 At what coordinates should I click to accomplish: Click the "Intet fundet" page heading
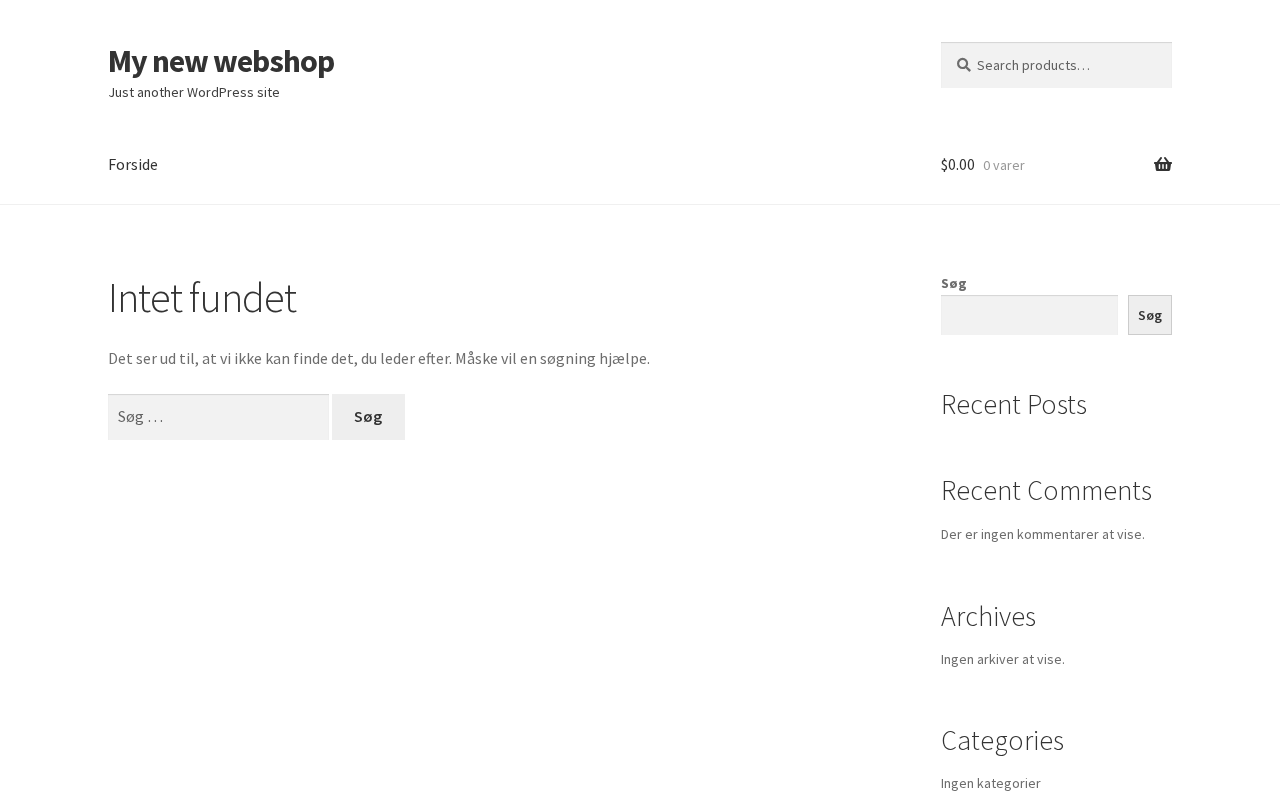[x=202, y=298]
